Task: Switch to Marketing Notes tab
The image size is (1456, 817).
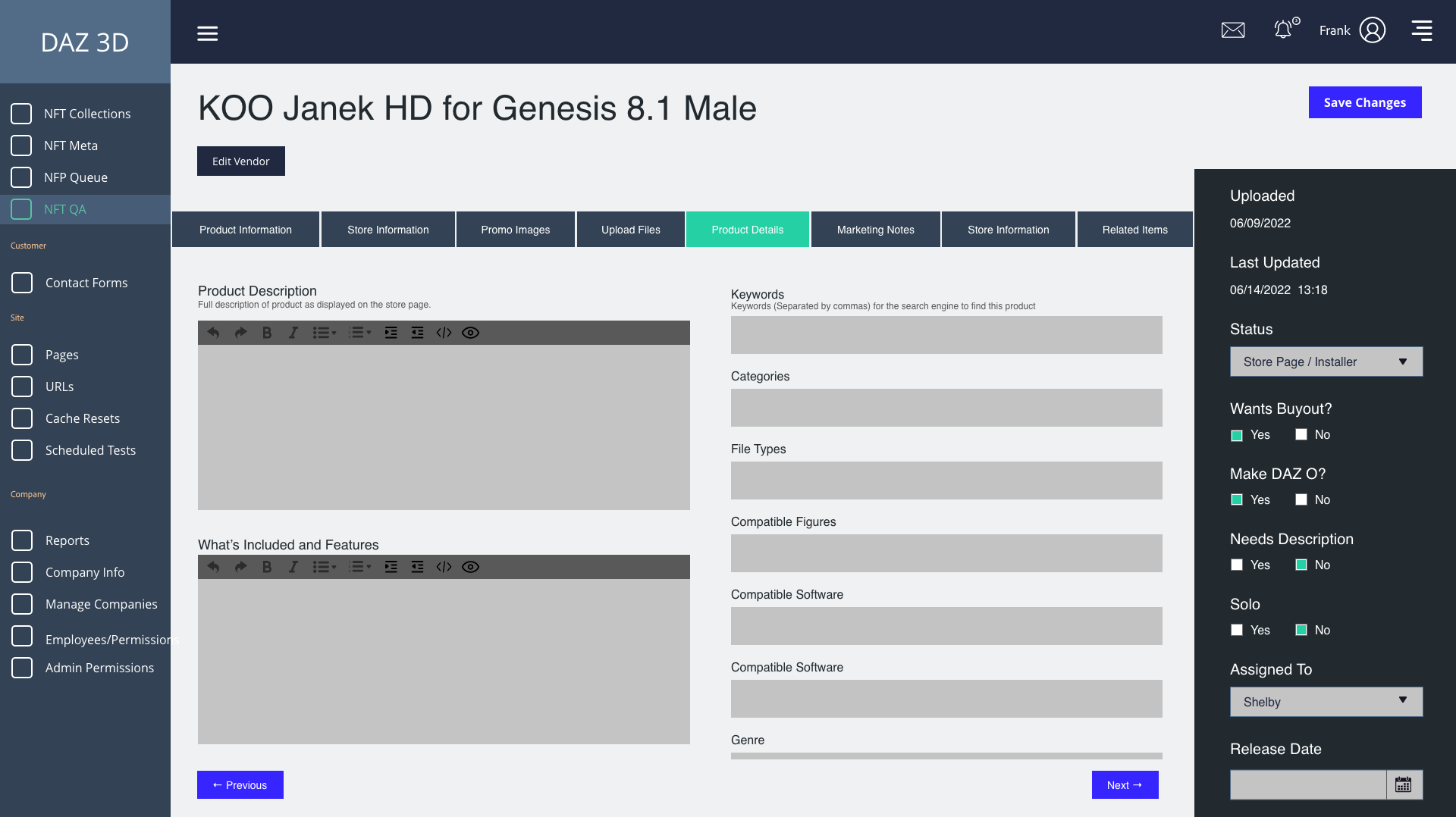Action: pyautogui.click(x=876, y=230)
